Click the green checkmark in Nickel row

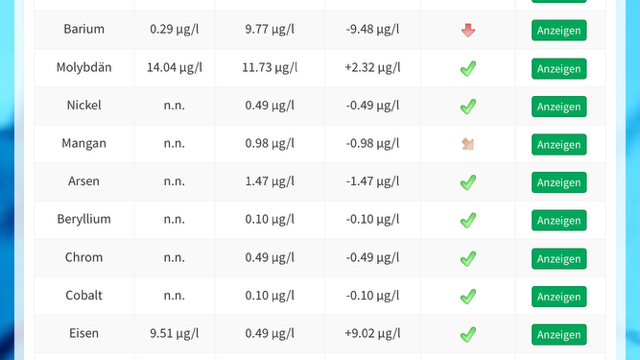(x=468, y=107)
